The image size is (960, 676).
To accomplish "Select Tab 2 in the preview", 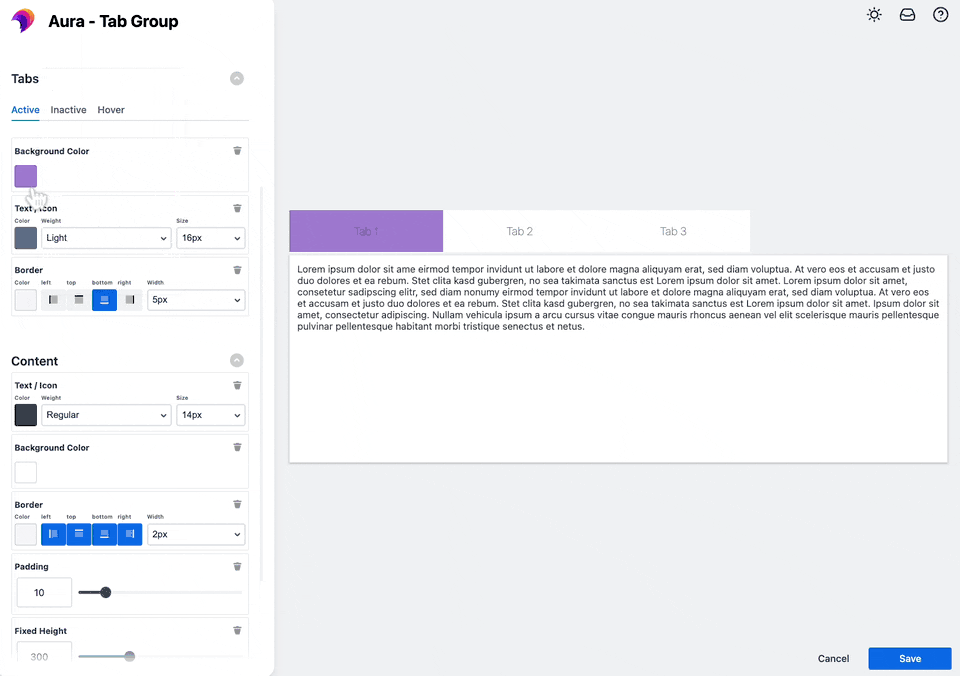I will point(519,231).
